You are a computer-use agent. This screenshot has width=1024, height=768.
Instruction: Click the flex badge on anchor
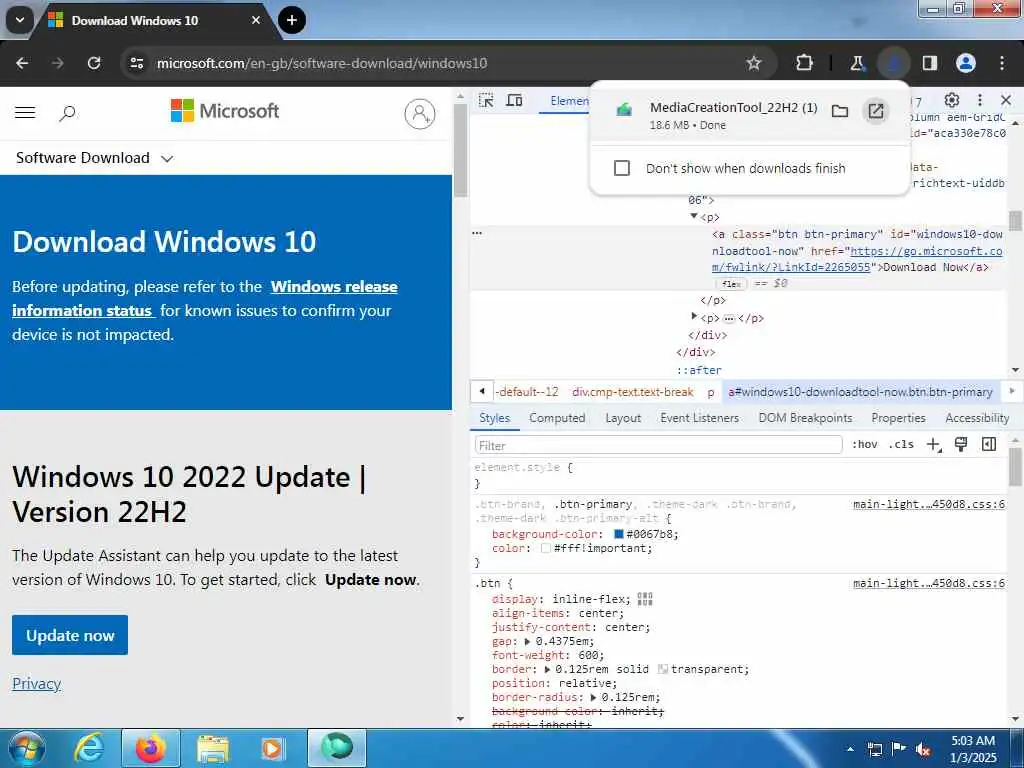coord(731,283)
